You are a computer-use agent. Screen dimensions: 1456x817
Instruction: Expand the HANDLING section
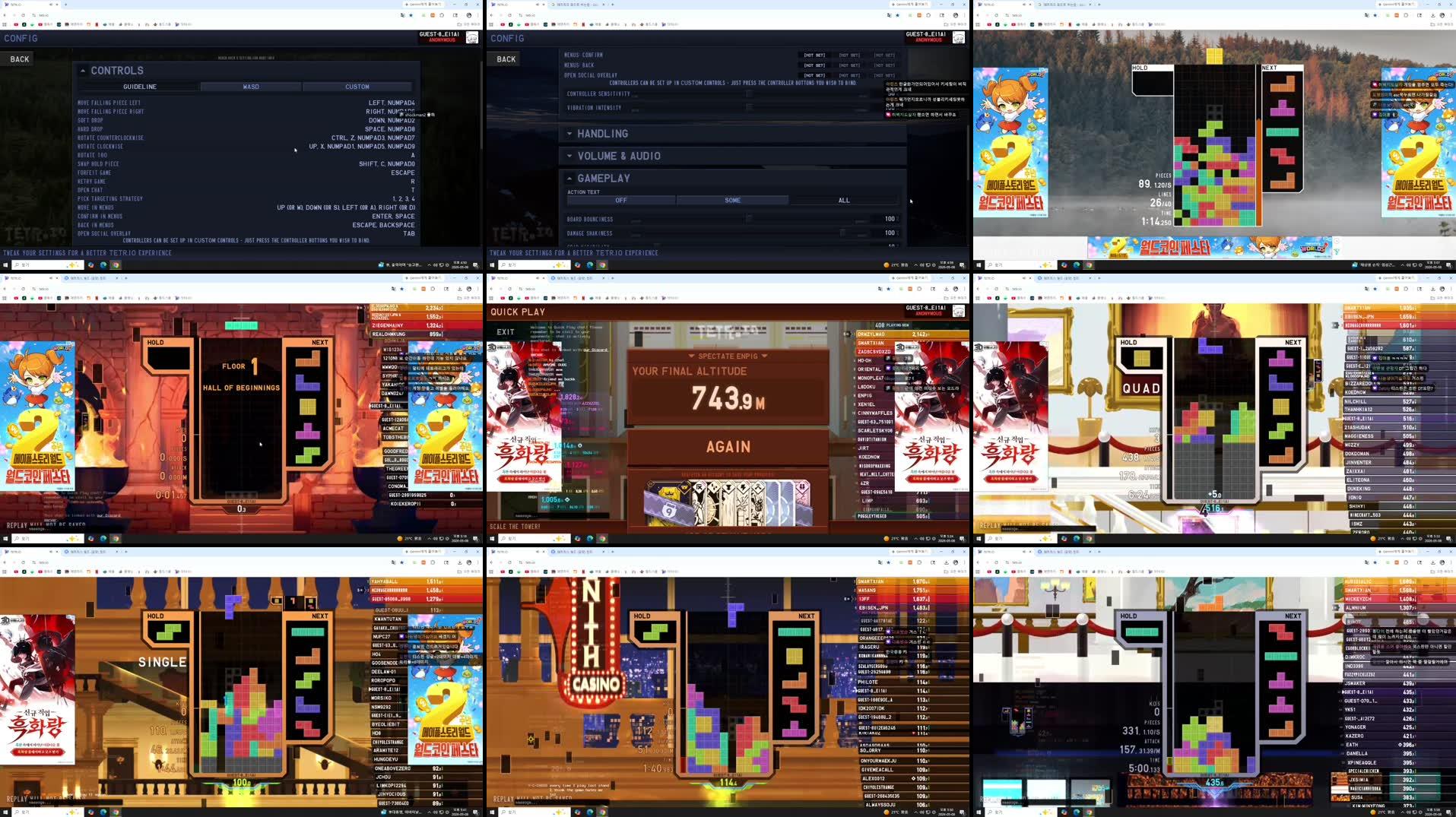[x=733, y=134]
